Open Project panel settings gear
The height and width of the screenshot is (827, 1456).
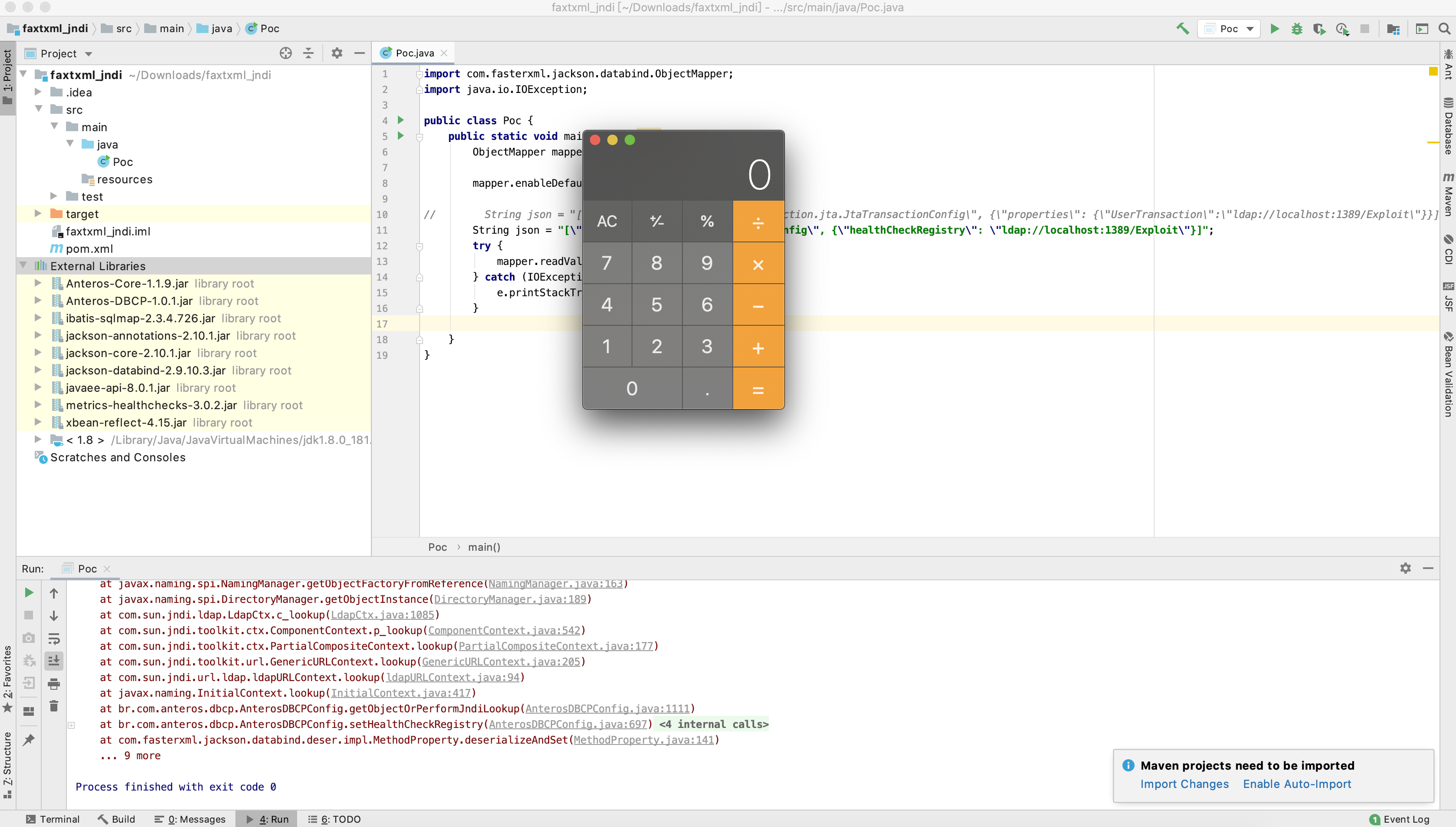coord(337,53)
